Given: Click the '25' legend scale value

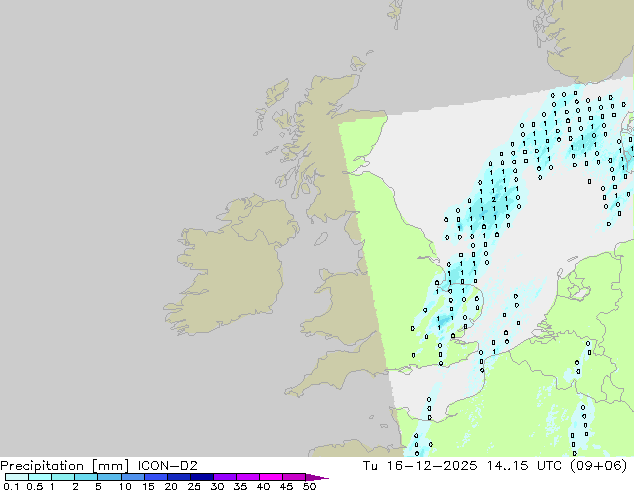Looking at the screenshot, I should pyautogui.click(x=194, y=486).
